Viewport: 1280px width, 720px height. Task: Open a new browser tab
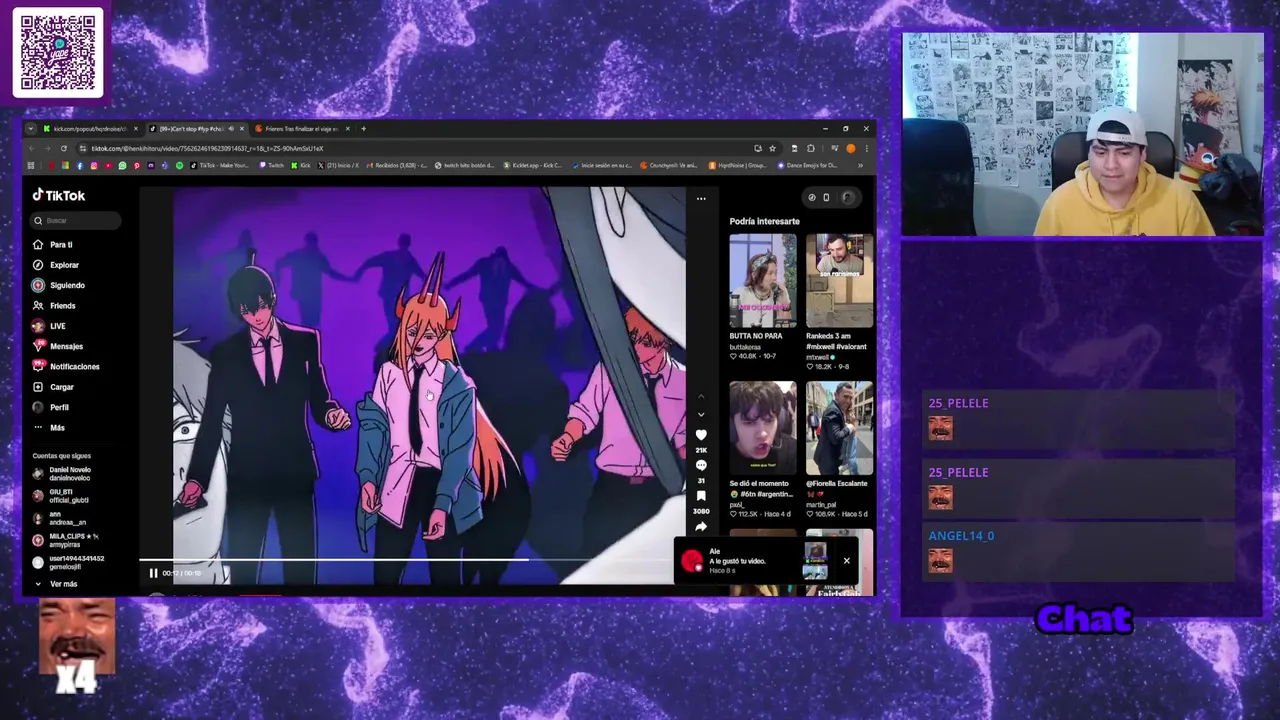click(x=364, y=129)
